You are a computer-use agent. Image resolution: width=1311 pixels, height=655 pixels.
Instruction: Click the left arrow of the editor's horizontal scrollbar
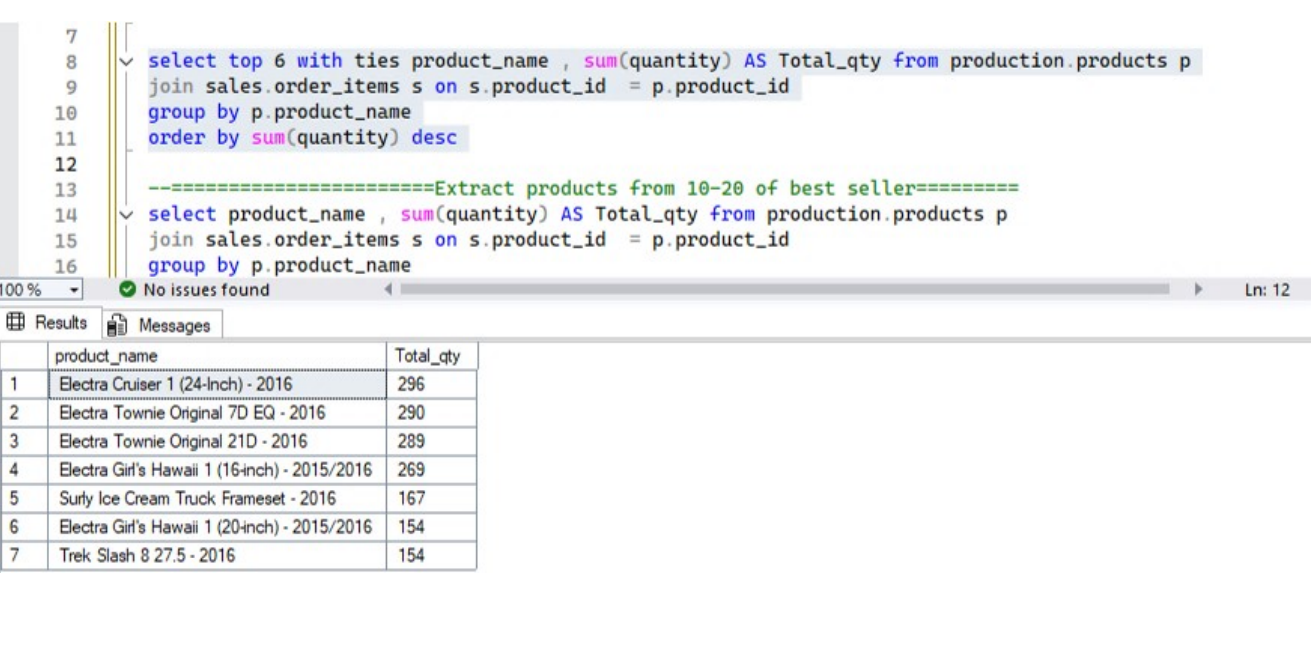389,290
